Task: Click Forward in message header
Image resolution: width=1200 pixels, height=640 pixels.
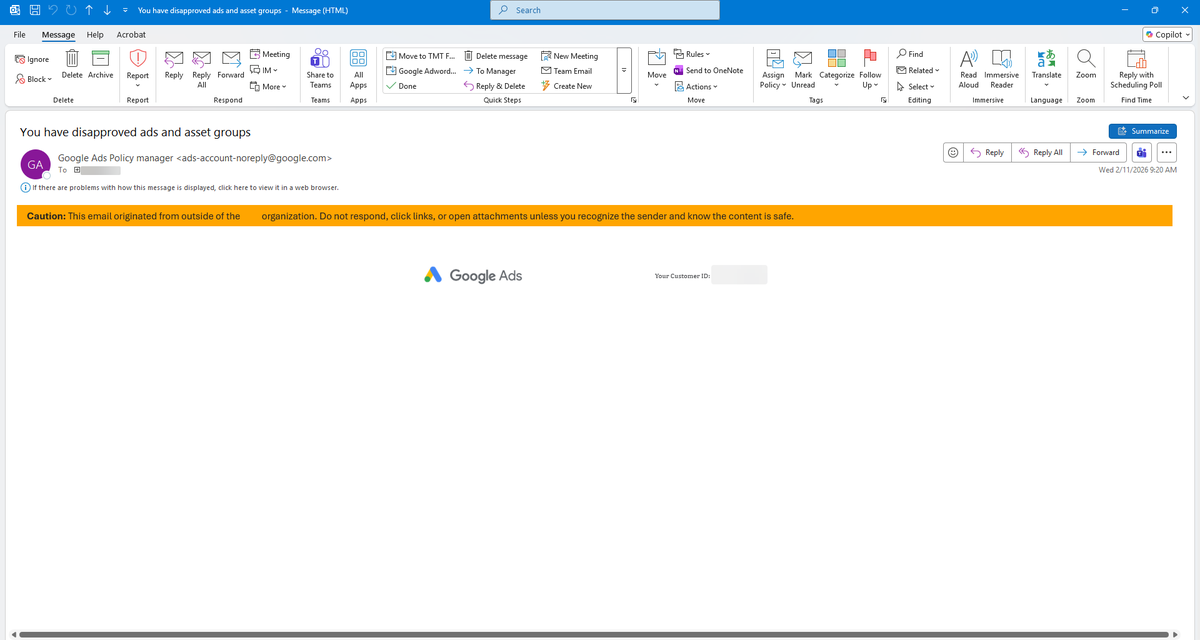Action: pos(1098,152)
